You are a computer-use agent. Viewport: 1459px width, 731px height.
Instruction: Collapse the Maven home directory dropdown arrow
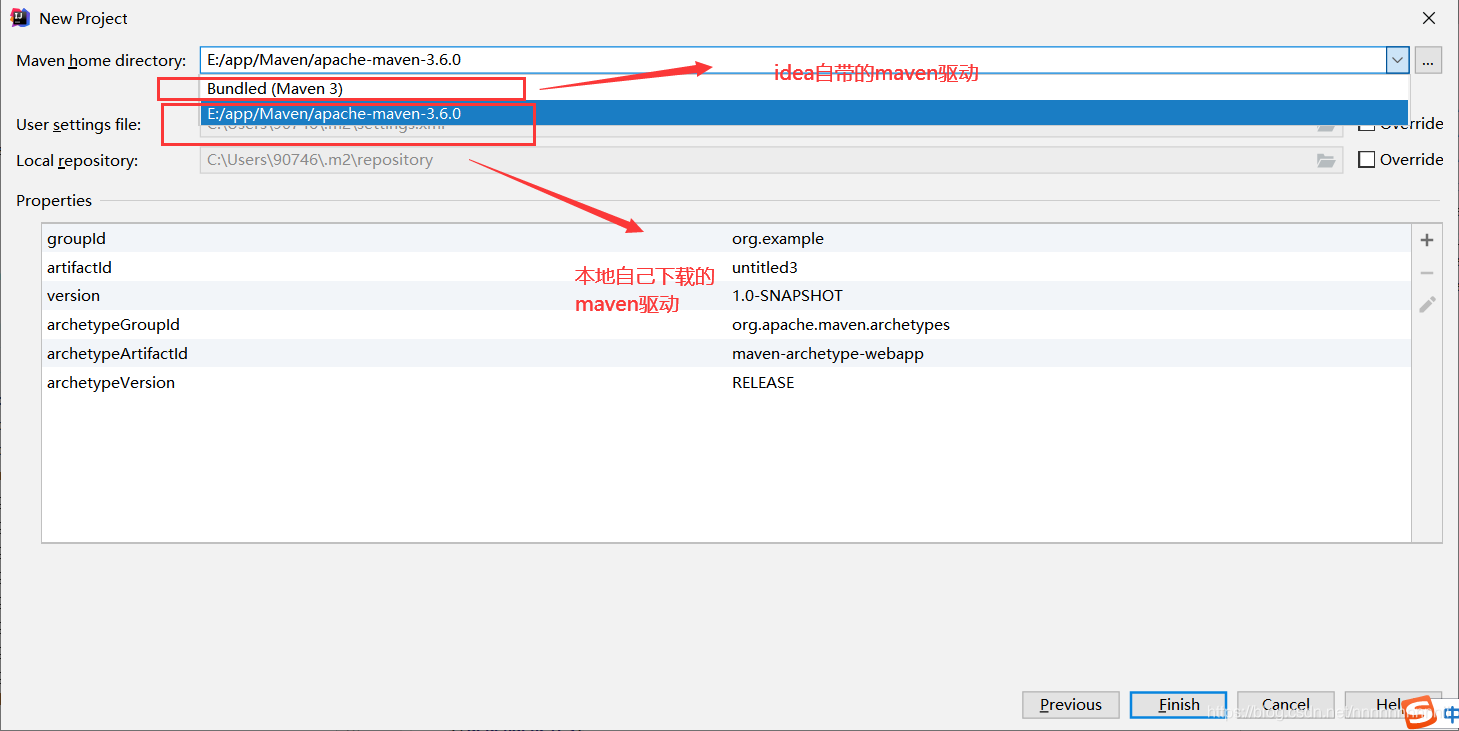(x=1397, y=60)
